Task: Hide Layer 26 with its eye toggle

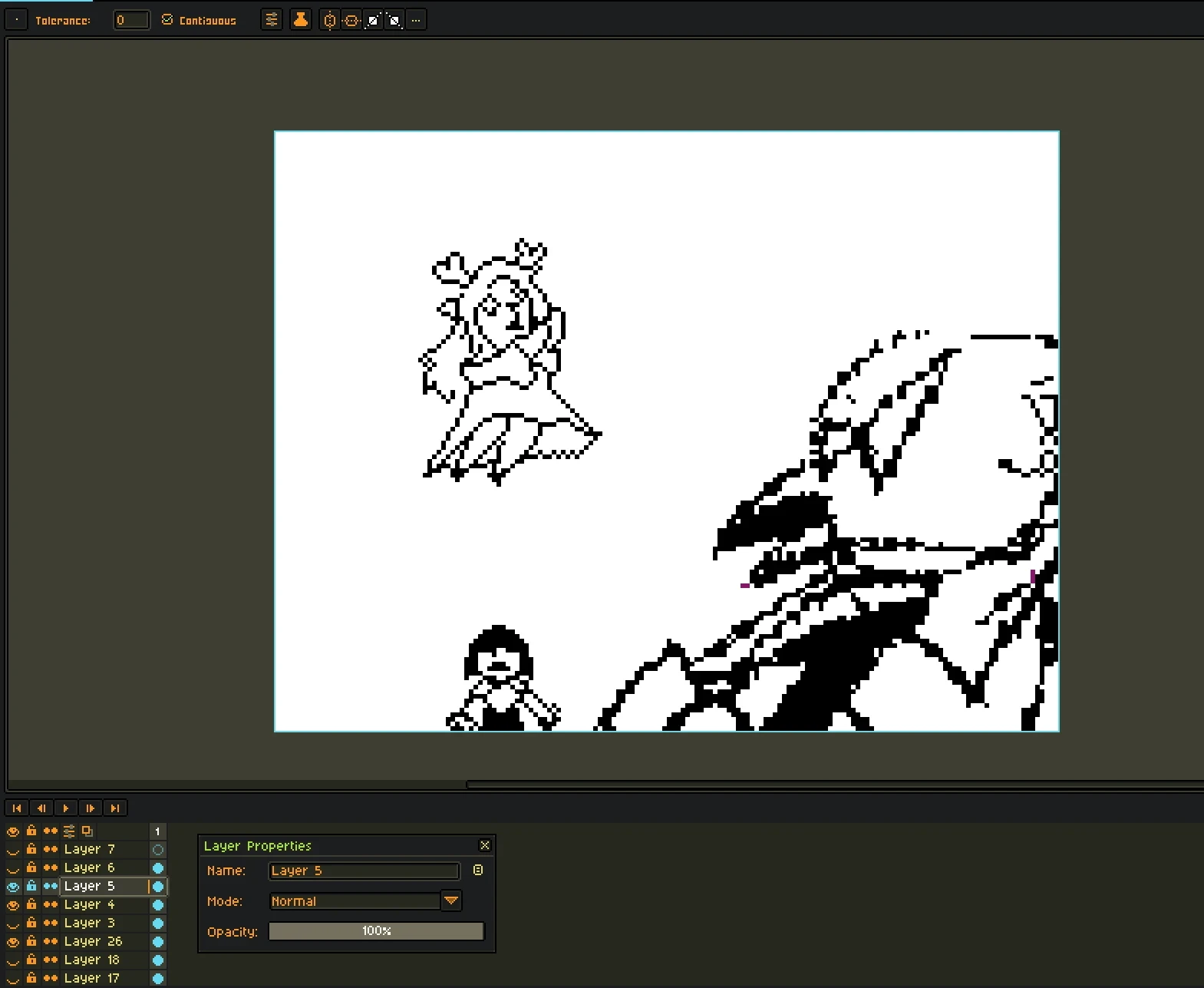Action: pyautogui.click(x=13, y=941)
